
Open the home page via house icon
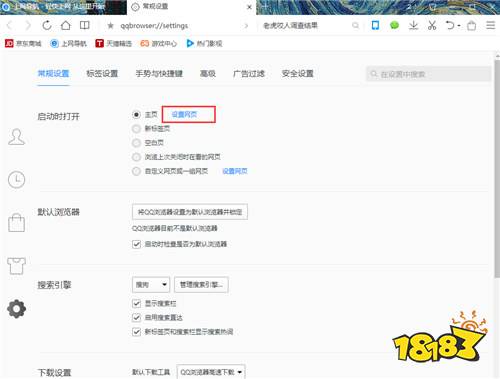pyautogui.click(x=66, y=25)
